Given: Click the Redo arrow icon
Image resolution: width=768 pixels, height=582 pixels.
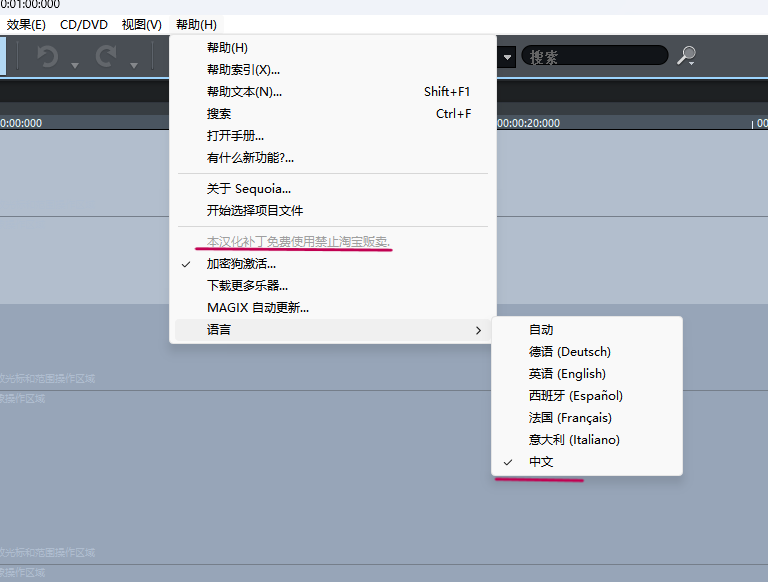Looking at the screenshot, I should point(106,56).
